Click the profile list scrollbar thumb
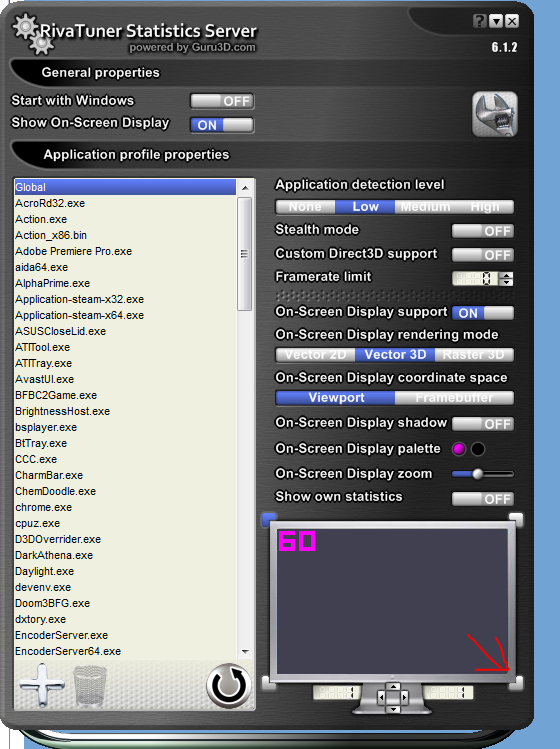Screen dimensions: 560x749 (x=245, y=254)
